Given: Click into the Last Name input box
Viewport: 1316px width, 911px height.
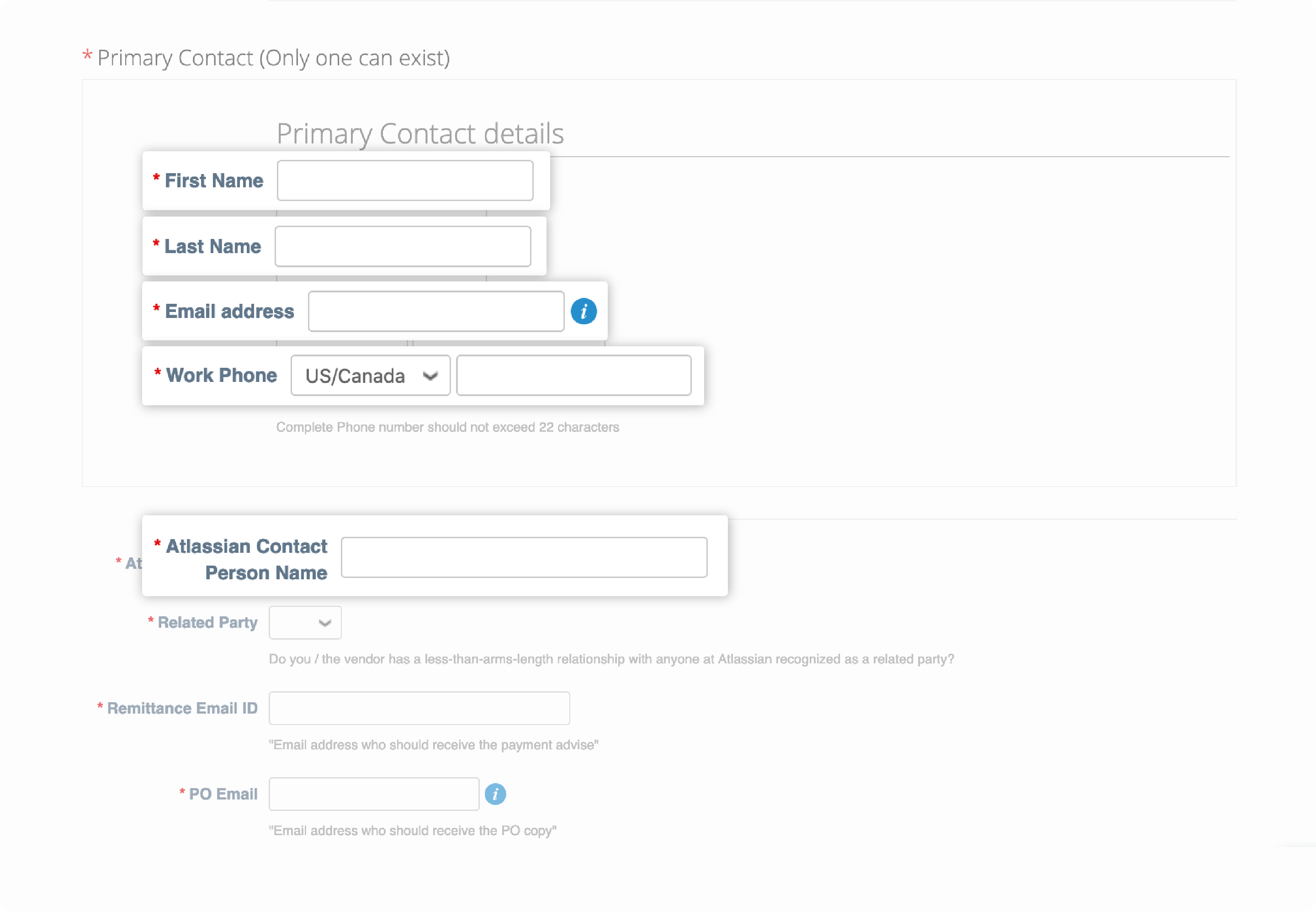Looking at the screenshot, I should (x=403, y=247).
